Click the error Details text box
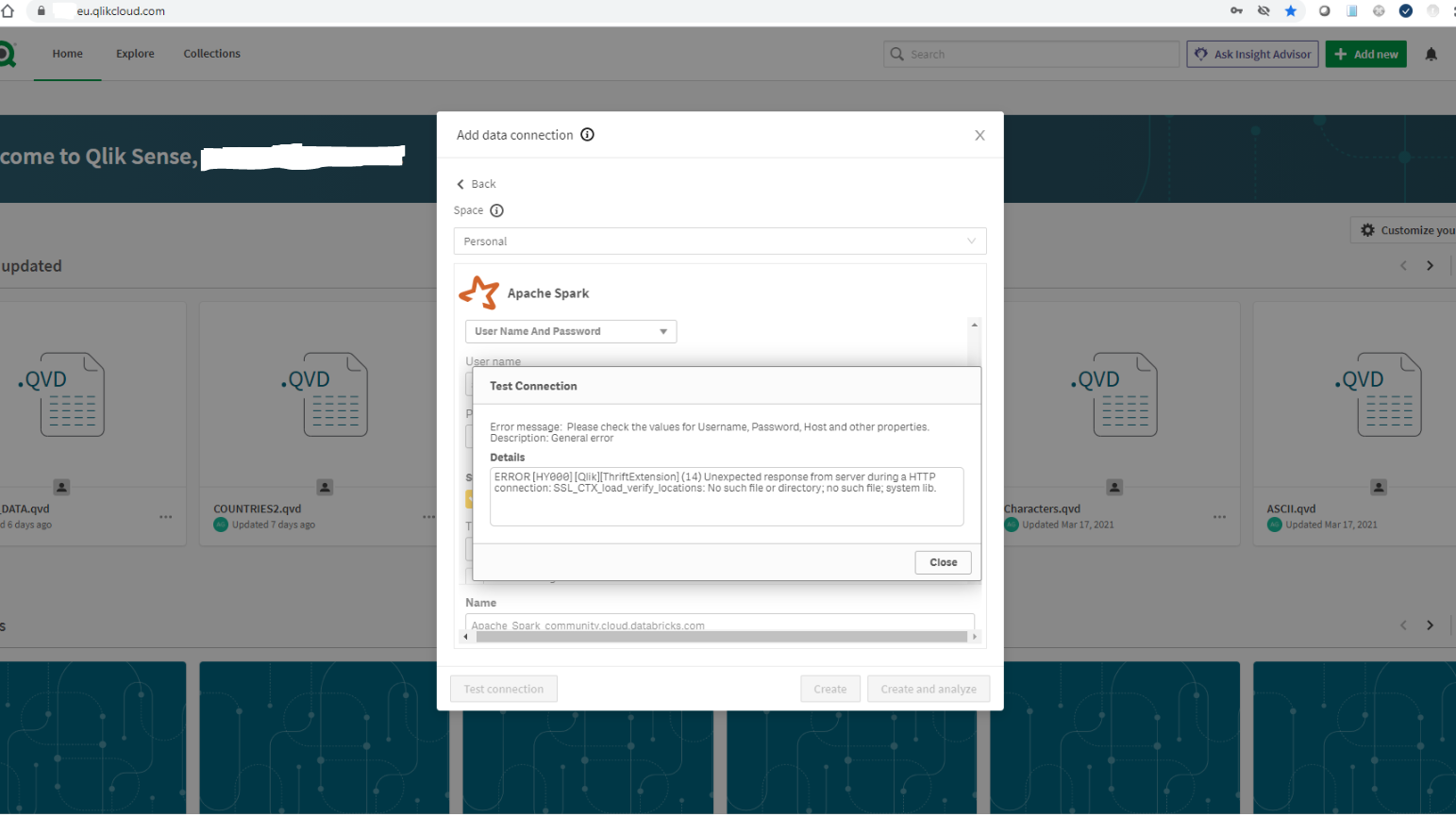The image size is (1456, 817). (x=727, y=496)
